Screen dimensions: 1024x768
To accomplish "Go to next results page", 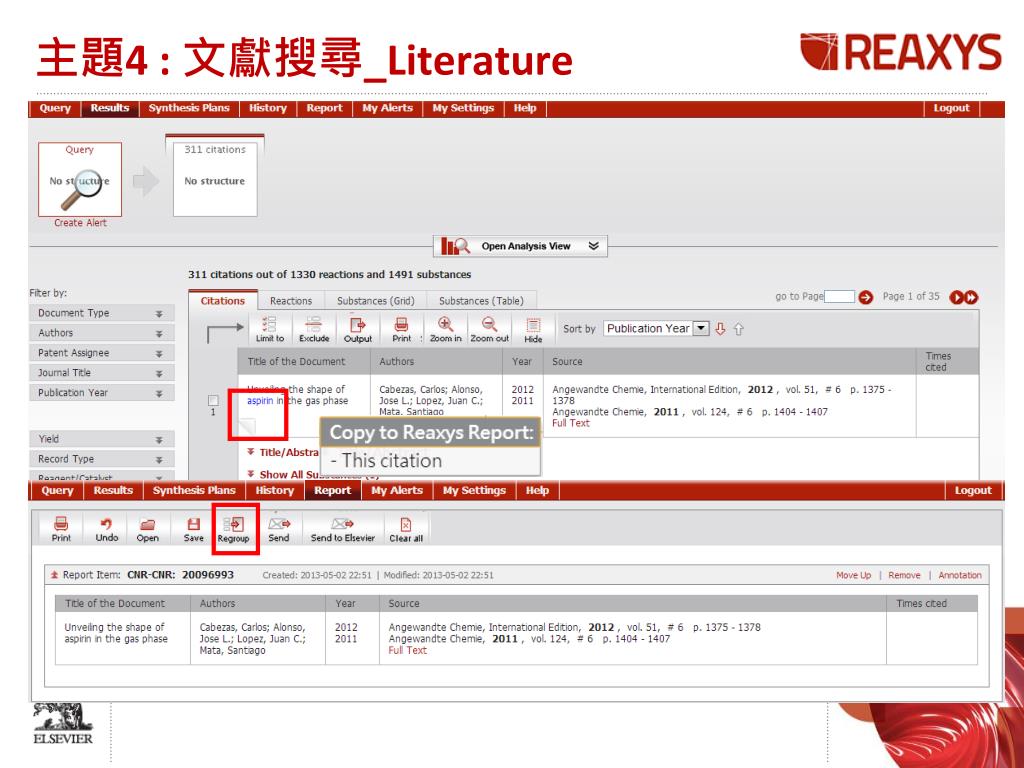I will coord(956,297).
